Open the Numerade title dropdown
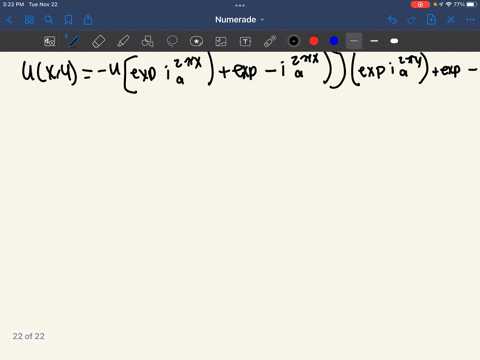 239,20
